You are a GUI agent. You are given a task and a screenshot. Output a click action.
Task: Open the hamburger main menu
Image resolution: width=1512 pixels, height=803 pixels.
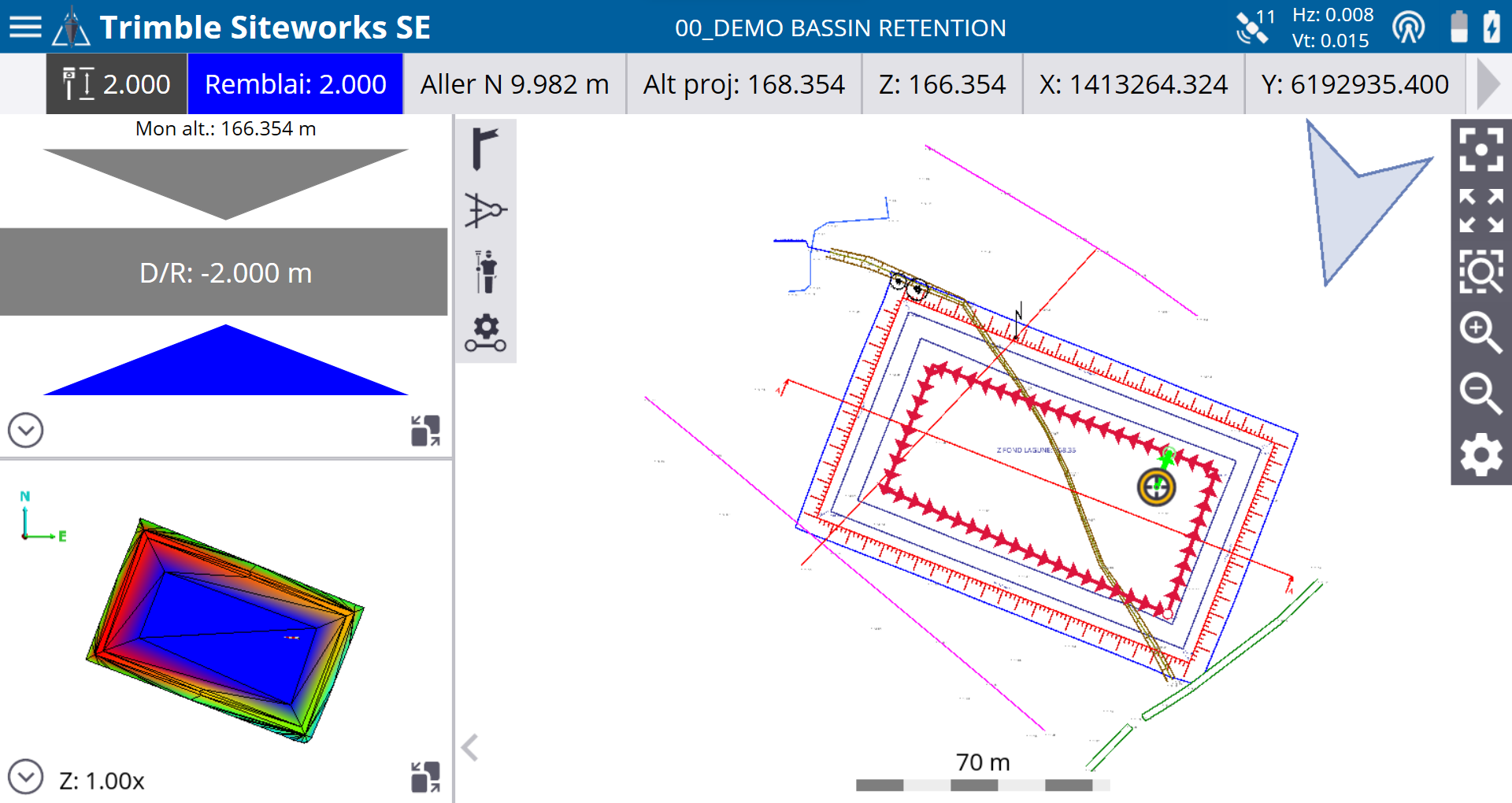(x=25, y=27)
